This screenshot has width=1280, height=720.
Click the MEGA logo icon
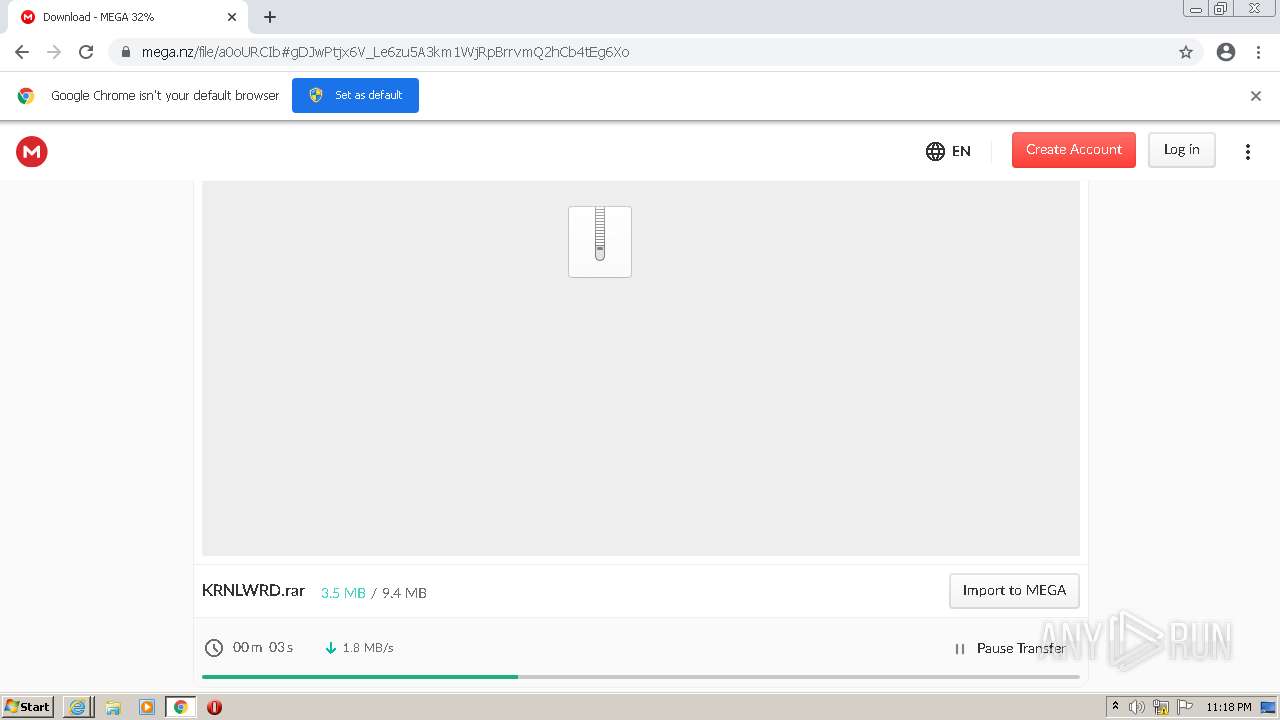pos(32,151)
